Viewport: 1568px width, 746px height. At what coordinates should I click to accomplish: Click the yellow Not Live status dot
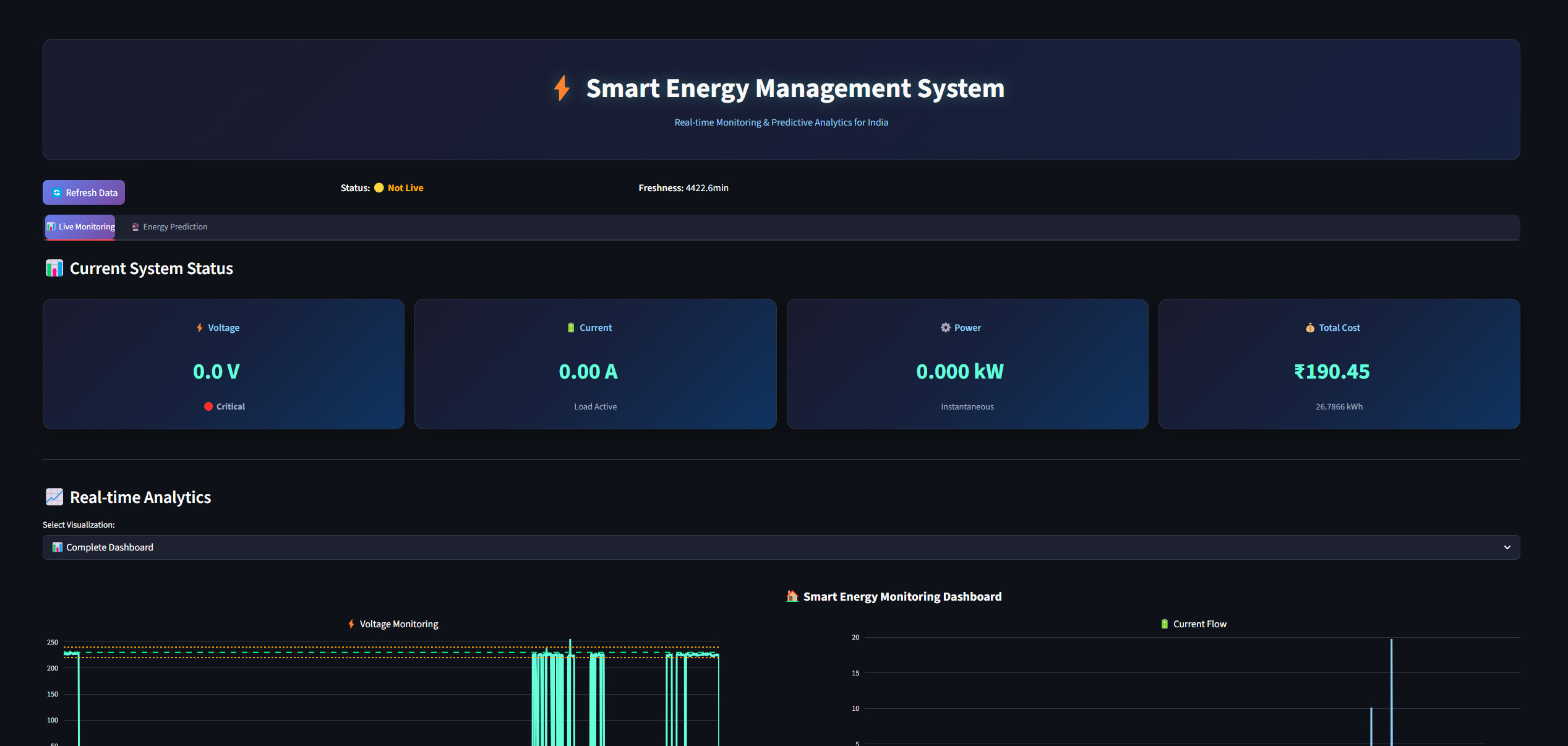click(379, 188)
